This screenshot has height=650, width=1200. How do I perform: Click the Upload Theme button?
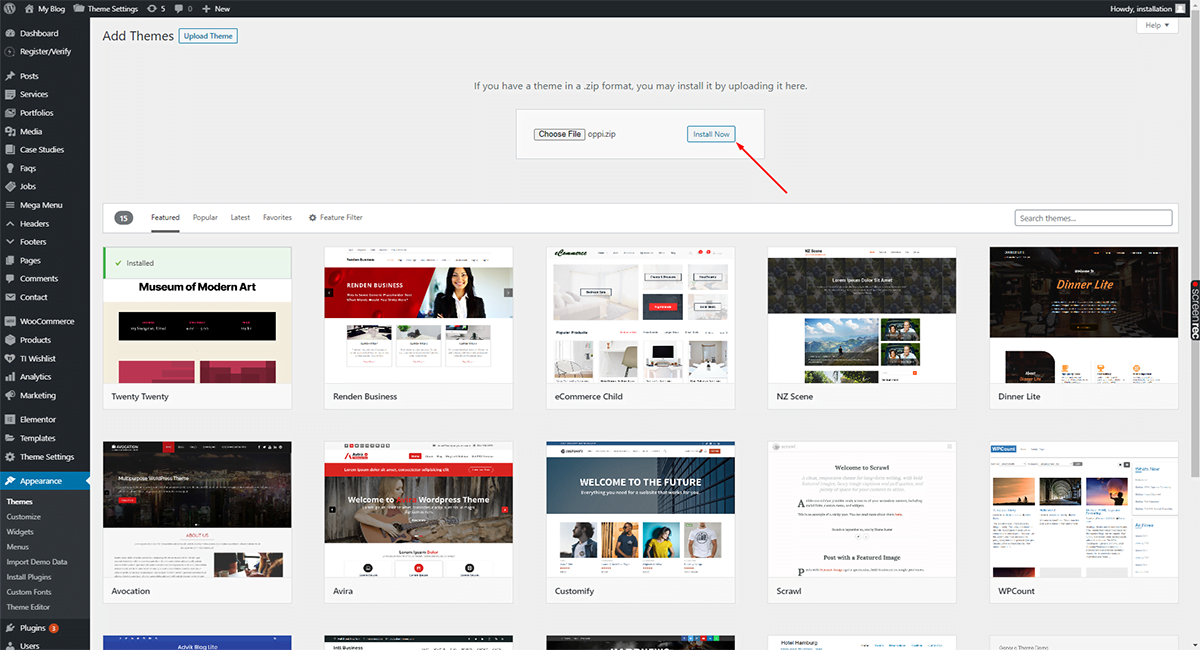tap(208, 36)
